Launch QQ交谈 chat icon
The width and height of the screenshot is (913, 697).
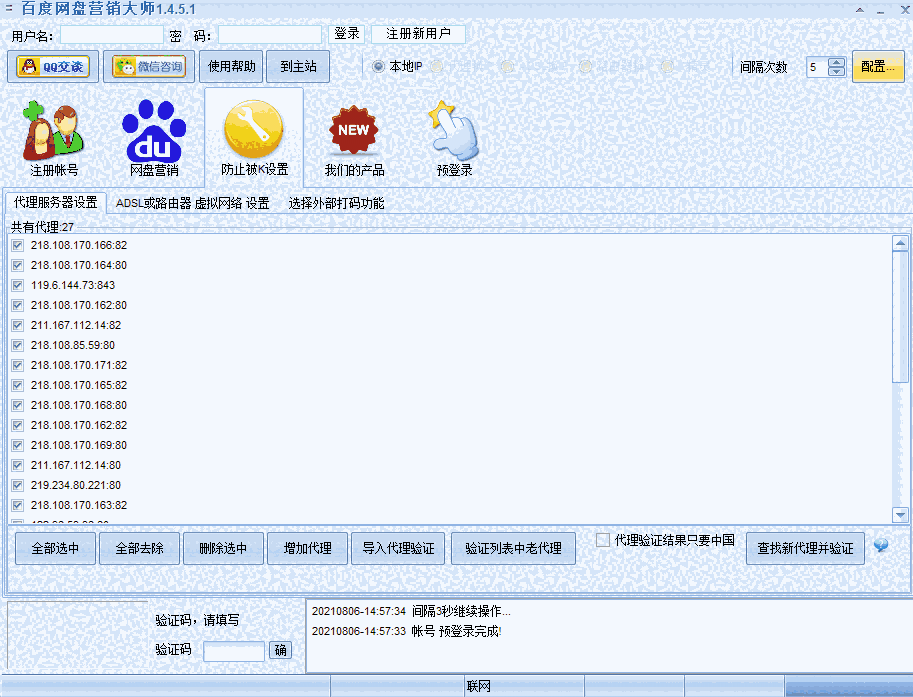click(52, 67)
